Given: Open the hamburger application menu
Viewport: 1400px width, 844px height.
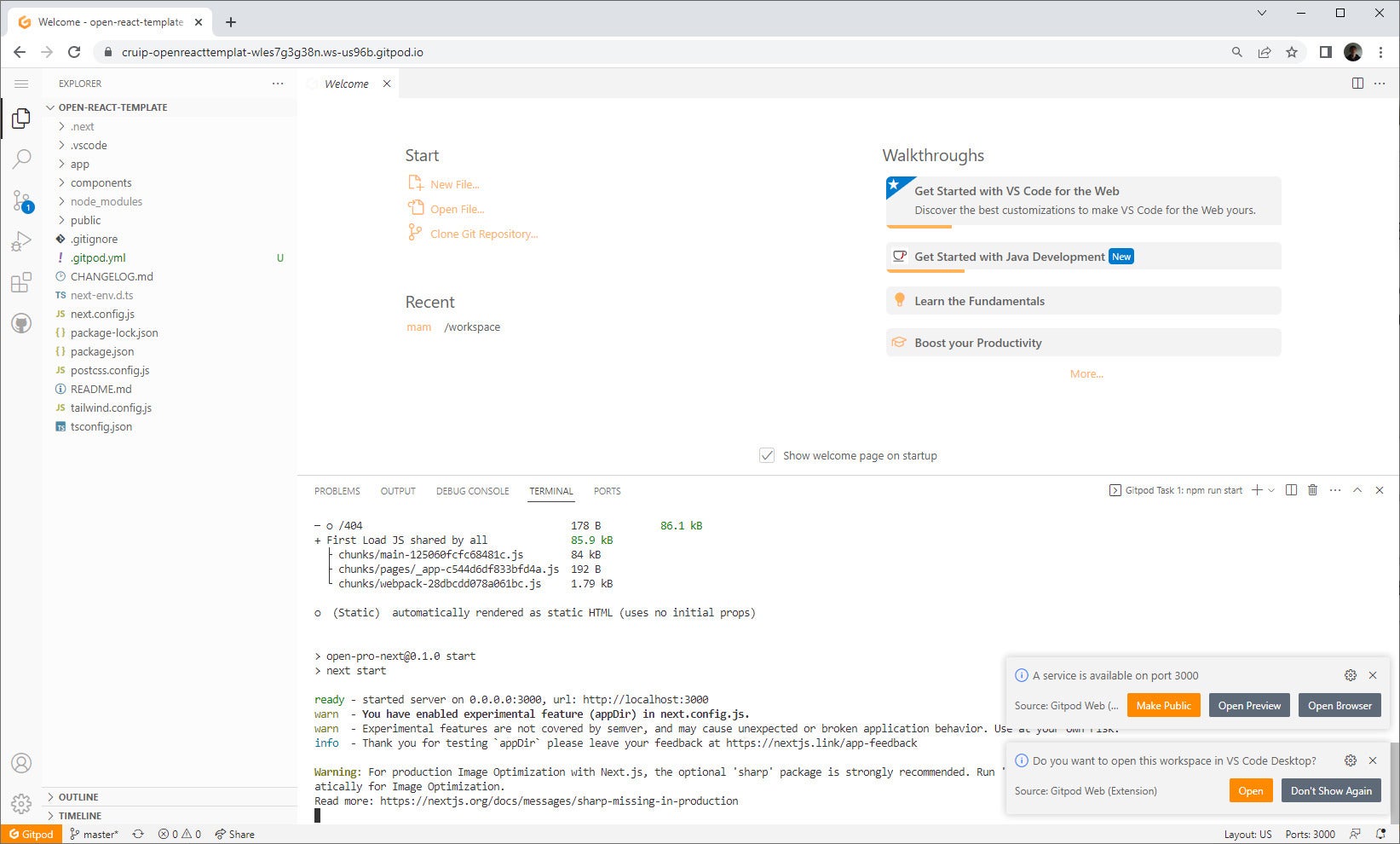Looking at the screenshot, I should pos(21,84).
